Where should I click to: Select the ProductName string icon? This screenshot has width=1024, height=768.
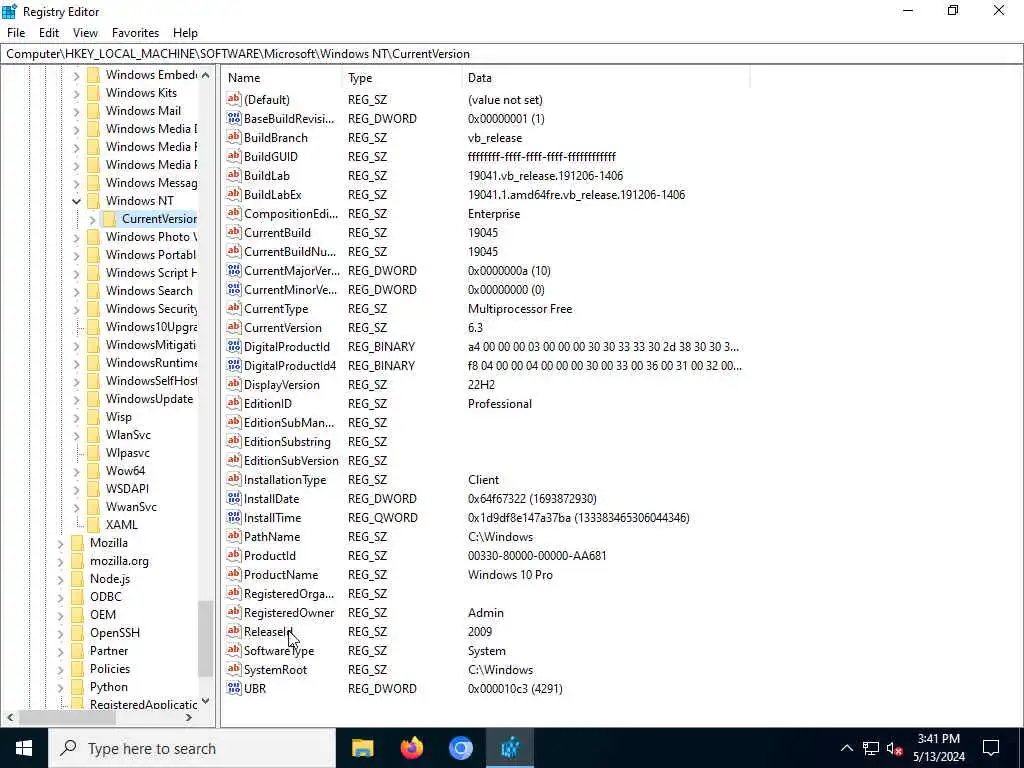(234, 574)
